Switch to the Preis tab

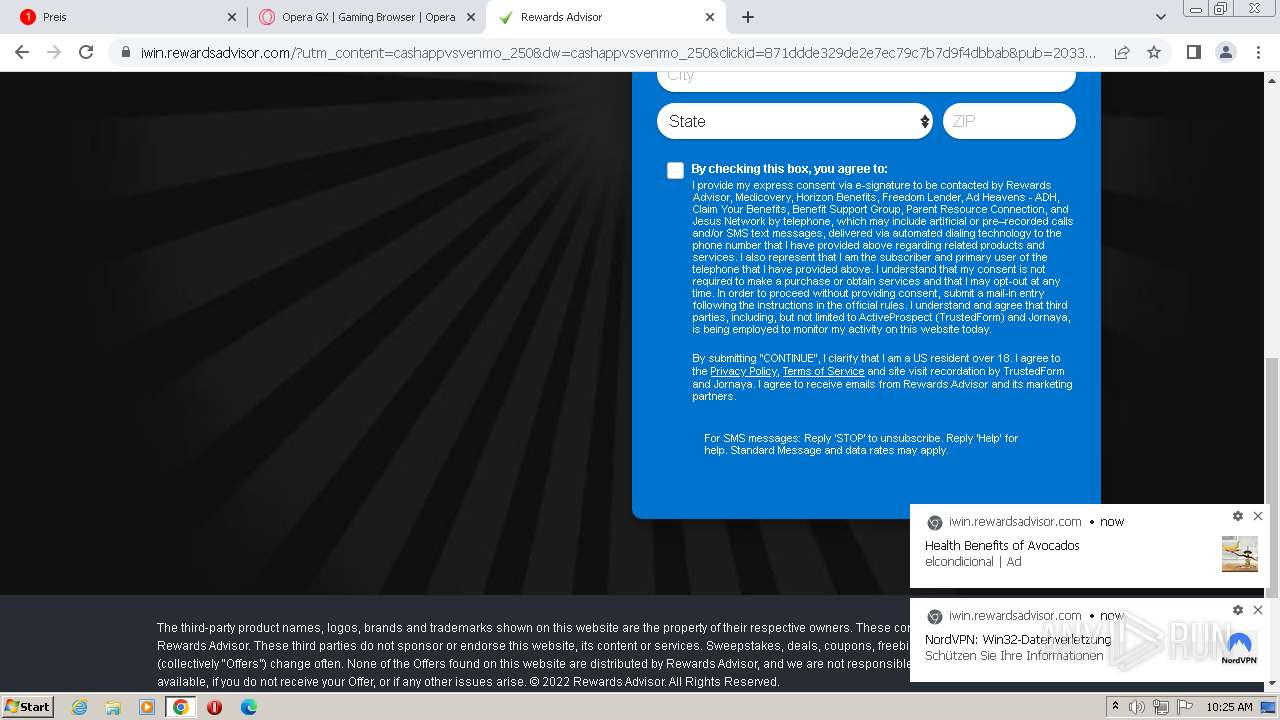(124, 17)
